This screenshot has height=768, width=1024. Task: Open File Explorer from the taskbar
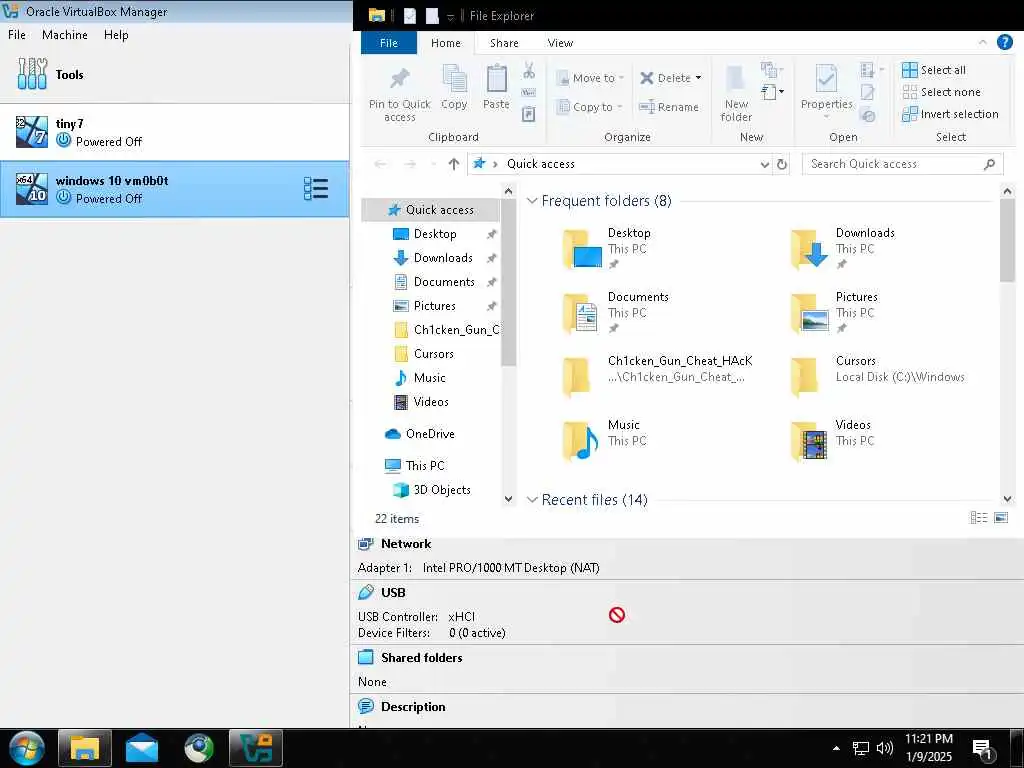click(x=85, y=748)
